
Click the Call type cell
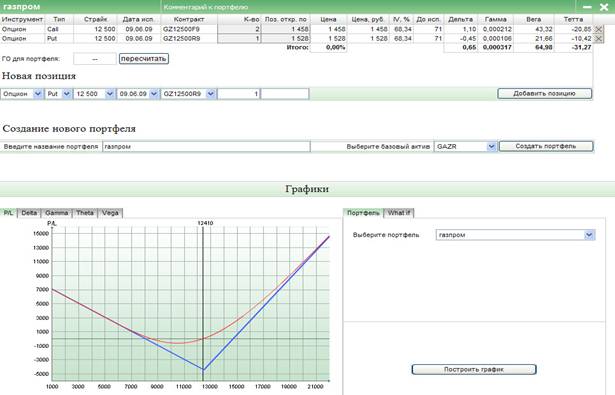tap(59, 29)
